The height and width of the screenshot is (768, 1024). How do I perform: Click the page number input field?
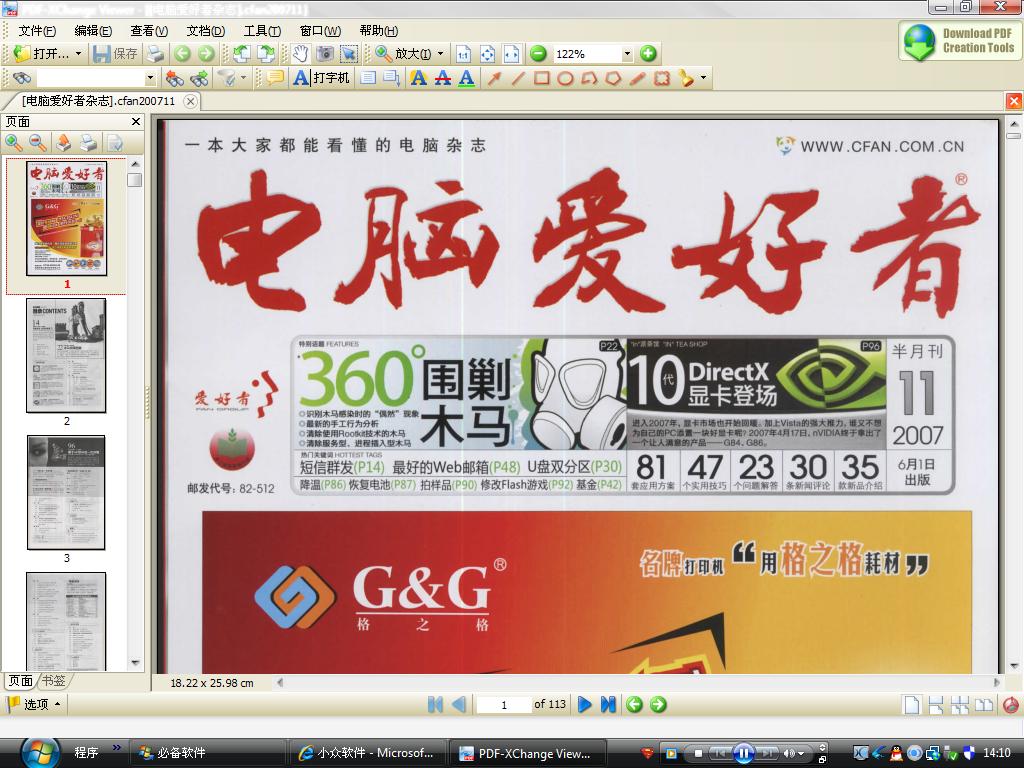(x=504, y=705)
